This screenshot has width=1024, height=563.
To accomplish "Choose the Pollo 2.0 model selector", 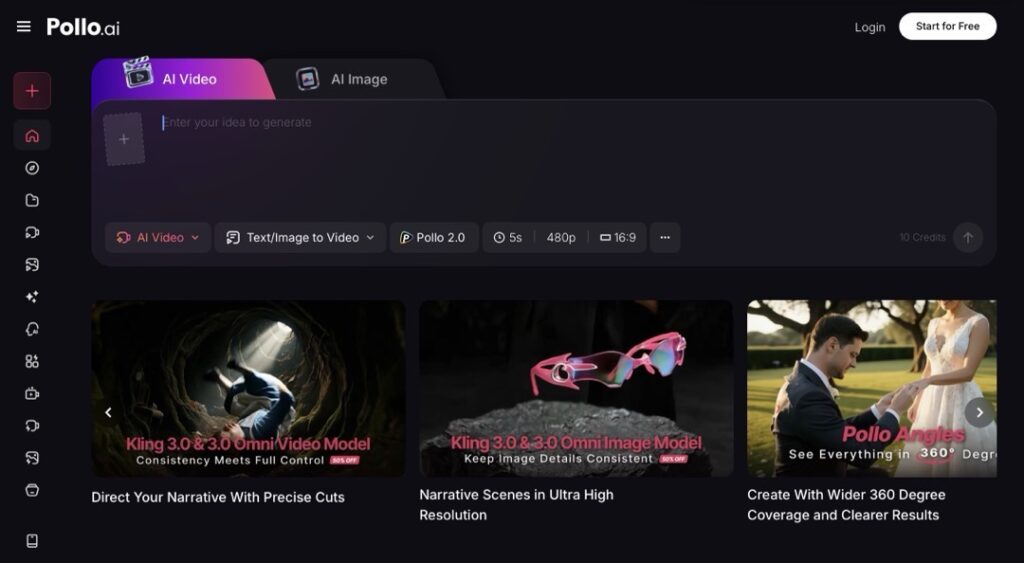I will pos(433,238).
